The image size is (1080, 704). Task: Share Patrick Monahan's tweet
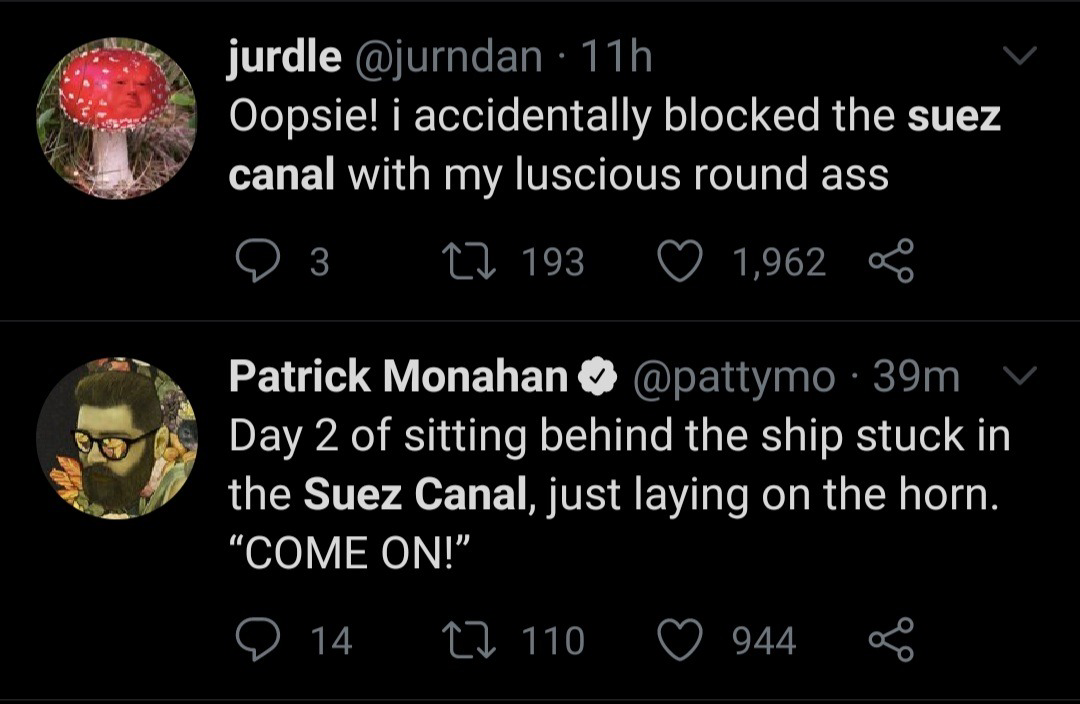click(x=891, y=639)
